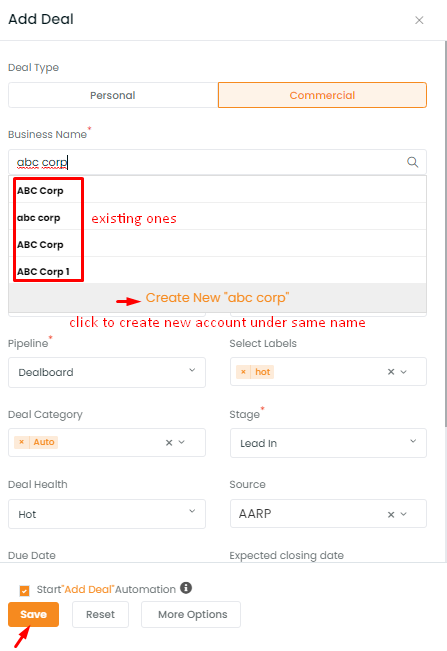The height and width of the screenshot is (651, 447).
Task: Click the Reset button
Action: 100,614
